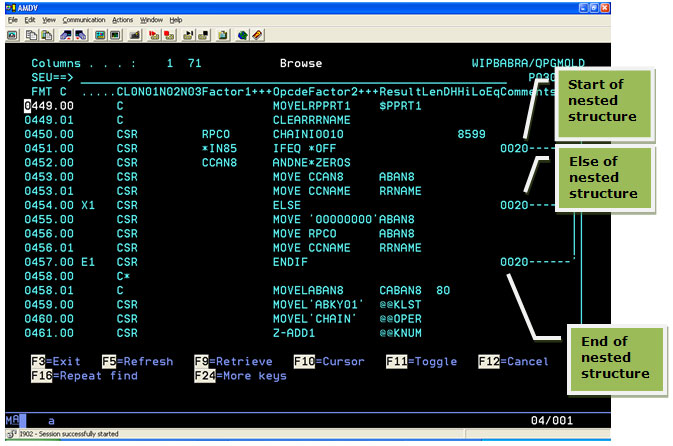This screenshot has width=673, height=446.
Task: Open the Communication menu
Action: coord(84,20)
